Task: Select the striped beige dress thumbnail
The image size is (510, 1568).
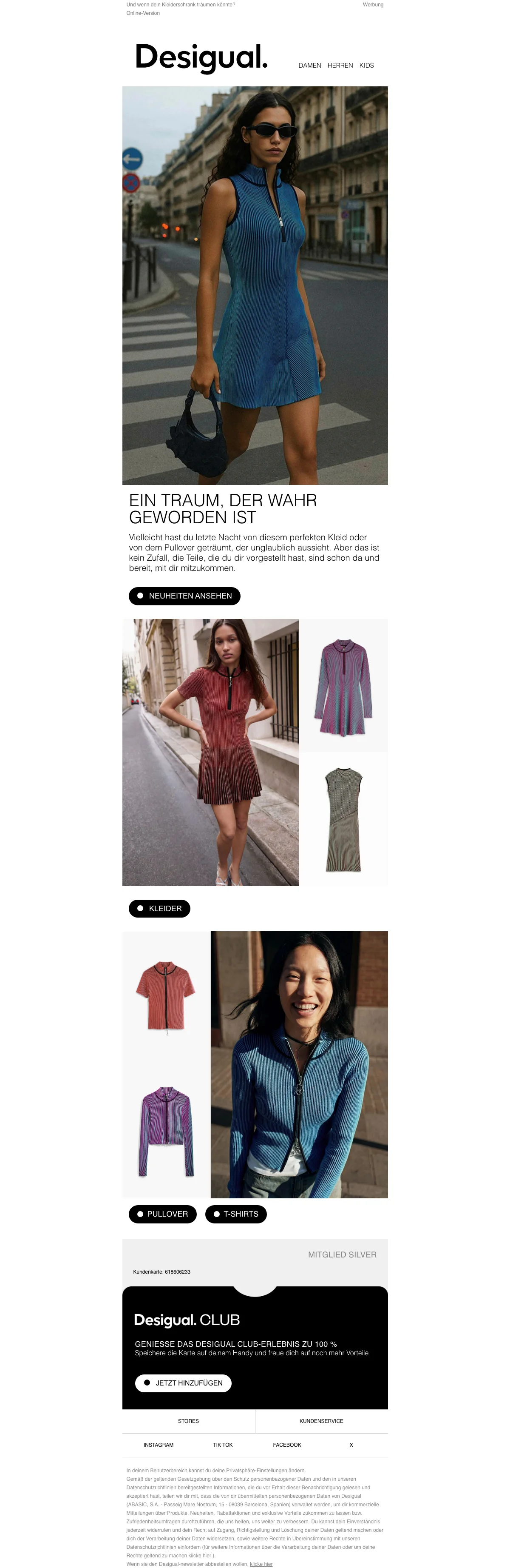Action: 343,819
